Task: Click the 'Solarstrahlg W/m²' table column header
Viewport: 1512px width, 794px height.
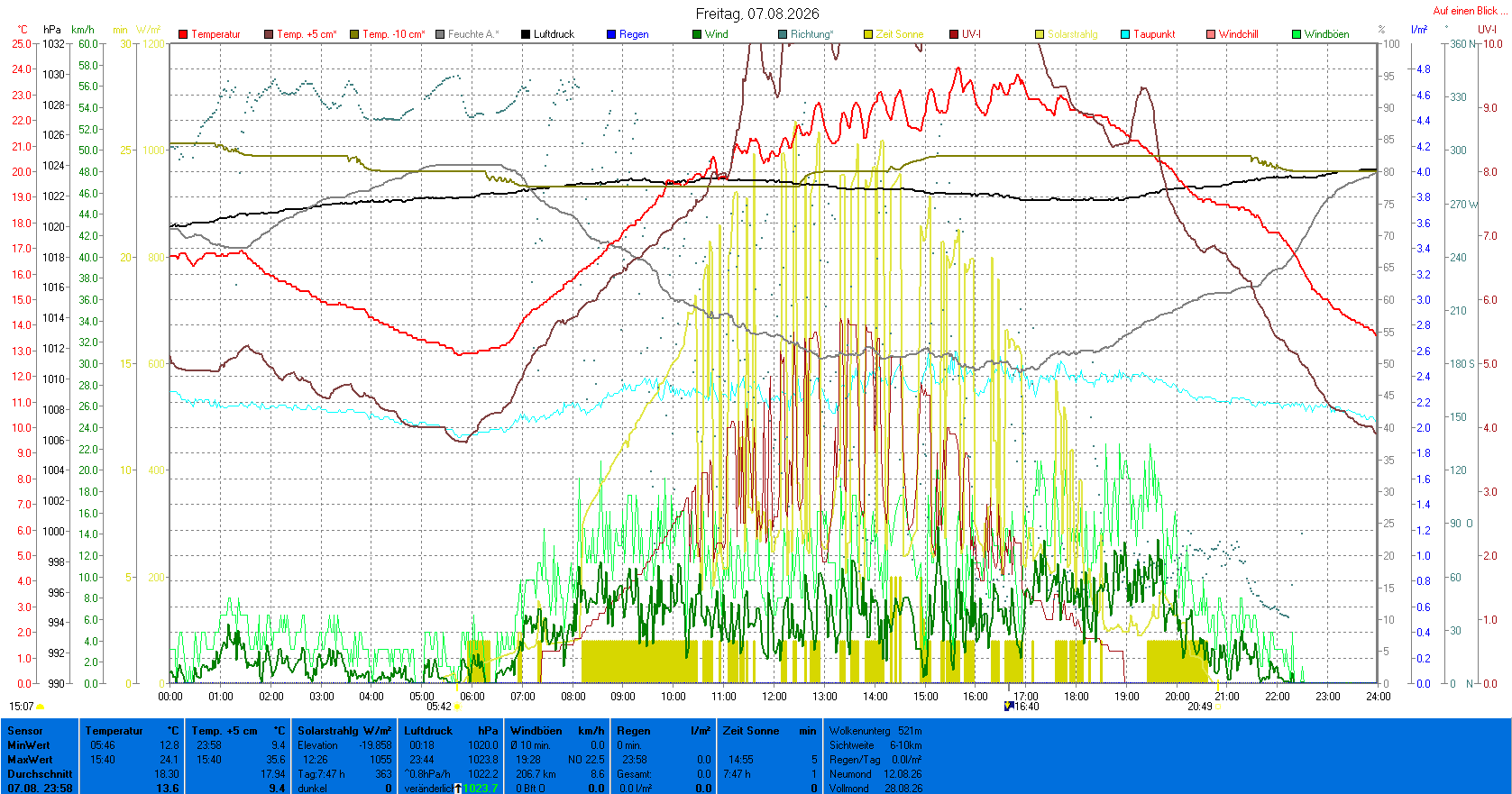Action: coord(344,731)
